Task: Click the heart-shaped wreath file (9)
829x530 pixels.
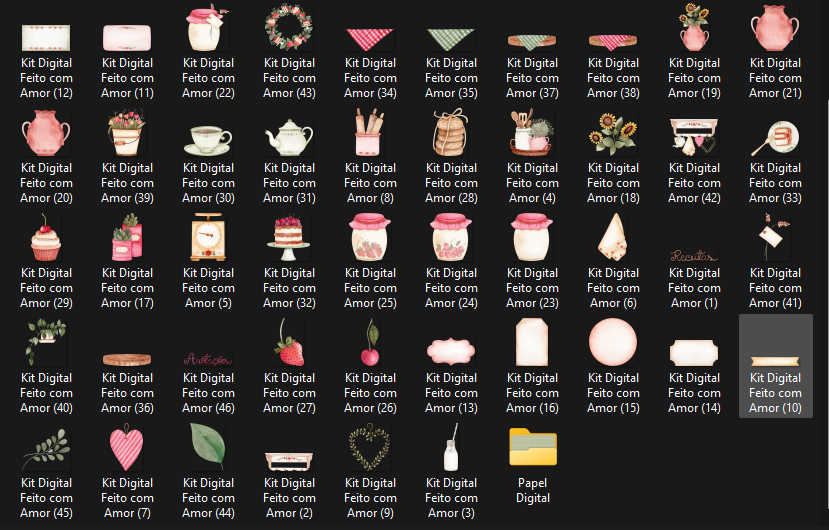Action: tap(370, 471)
